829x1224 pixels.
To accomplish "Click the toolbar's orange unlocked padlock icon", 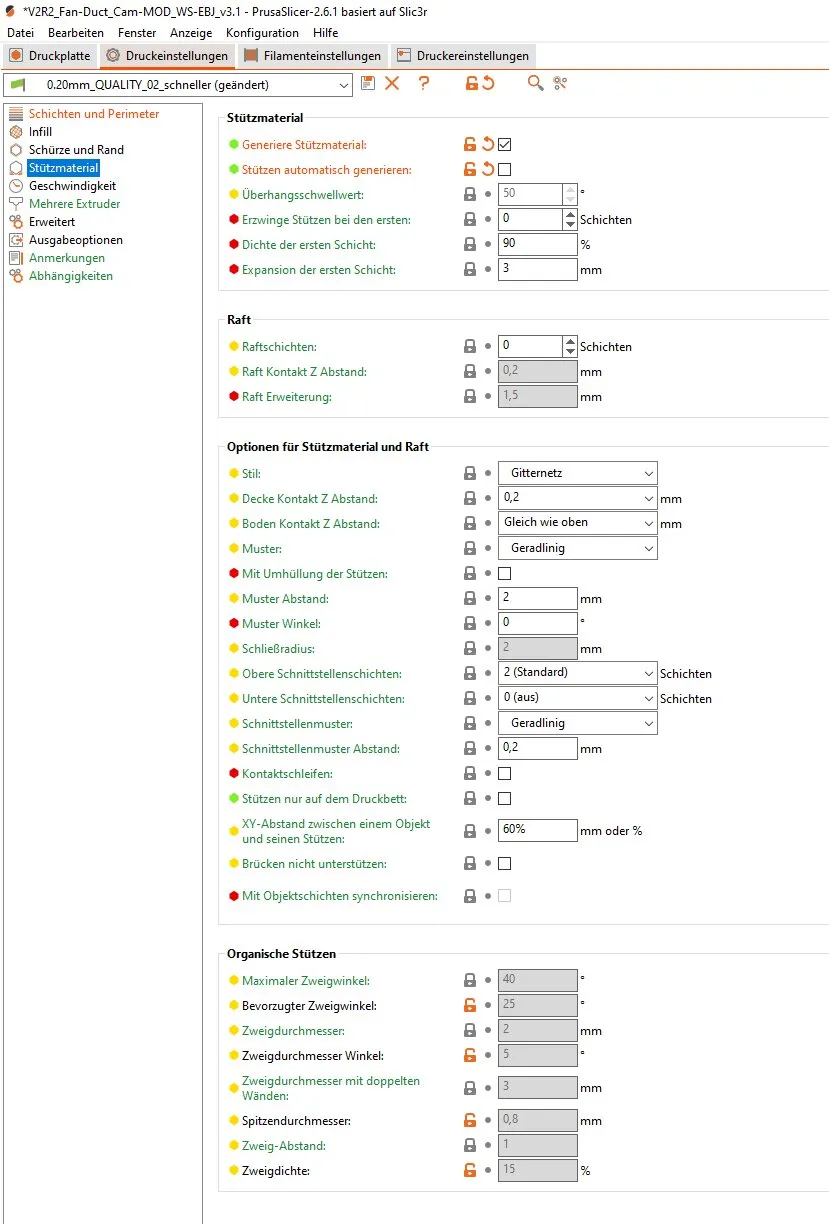I will pyautogui.click(x=471, y=84).
